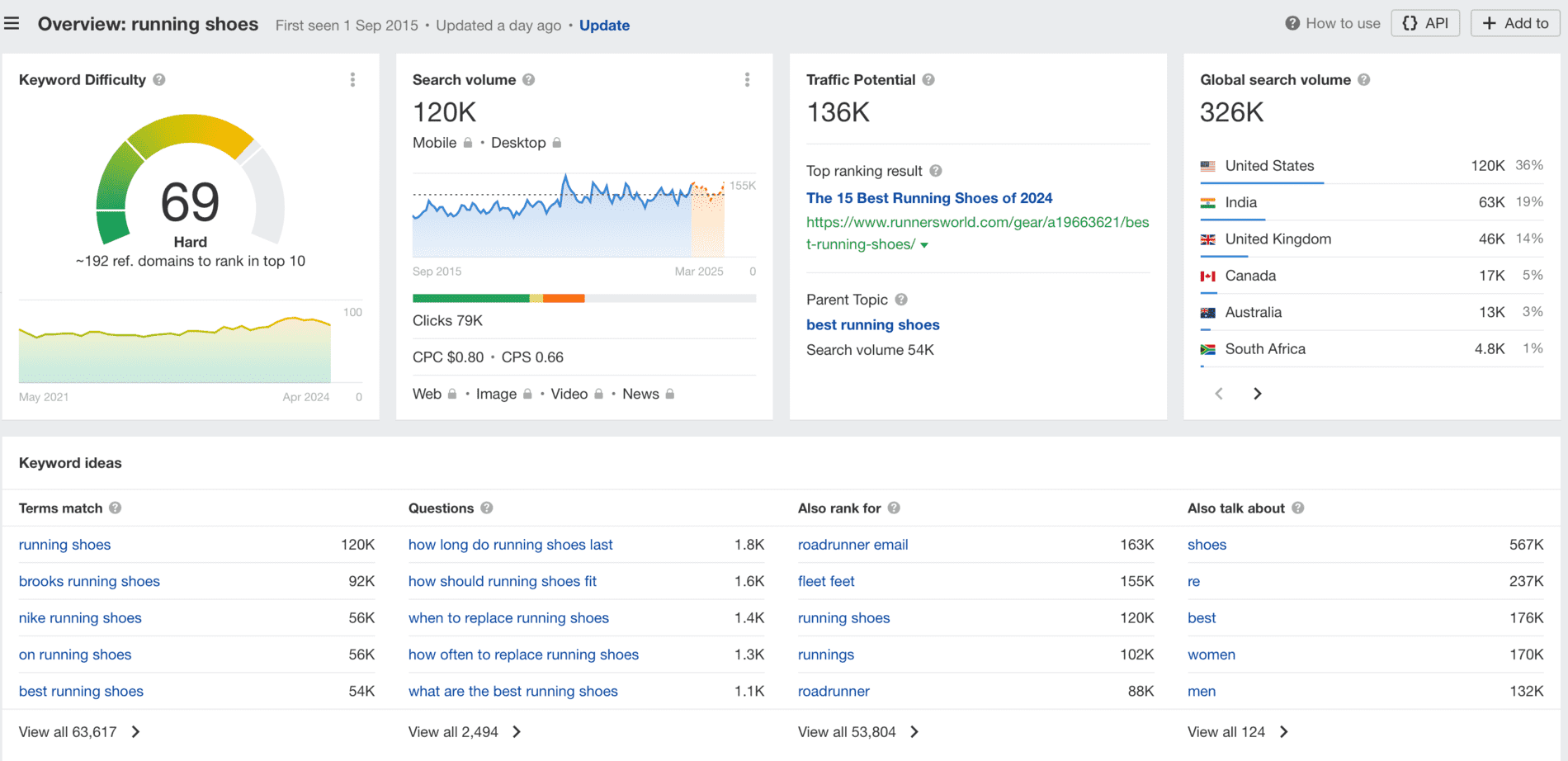Unlock the News search volume data

pyautogui.click(x=671, y=394)
